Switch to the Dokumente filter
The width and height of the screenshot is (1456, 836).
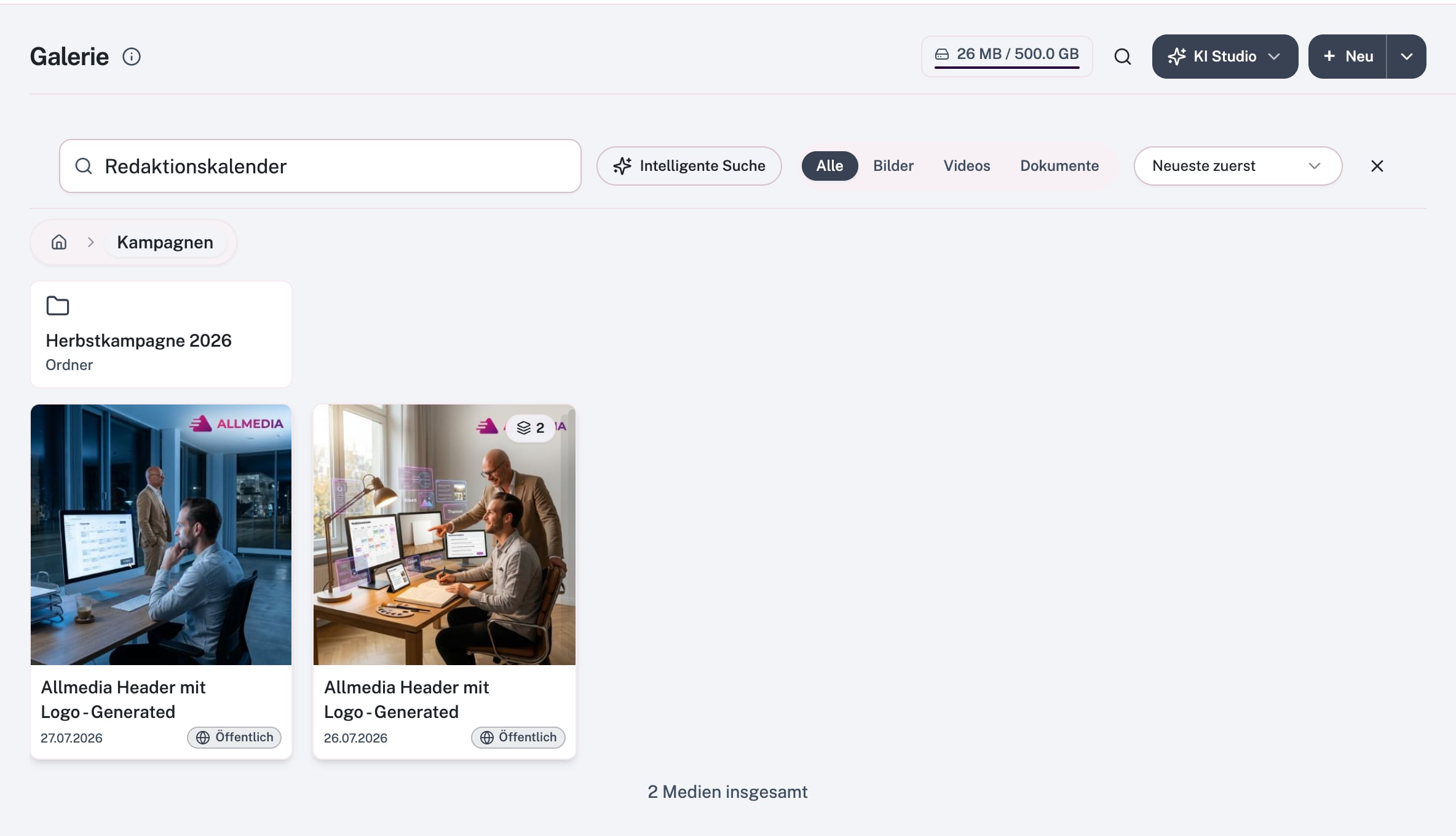click(1059, 166)
